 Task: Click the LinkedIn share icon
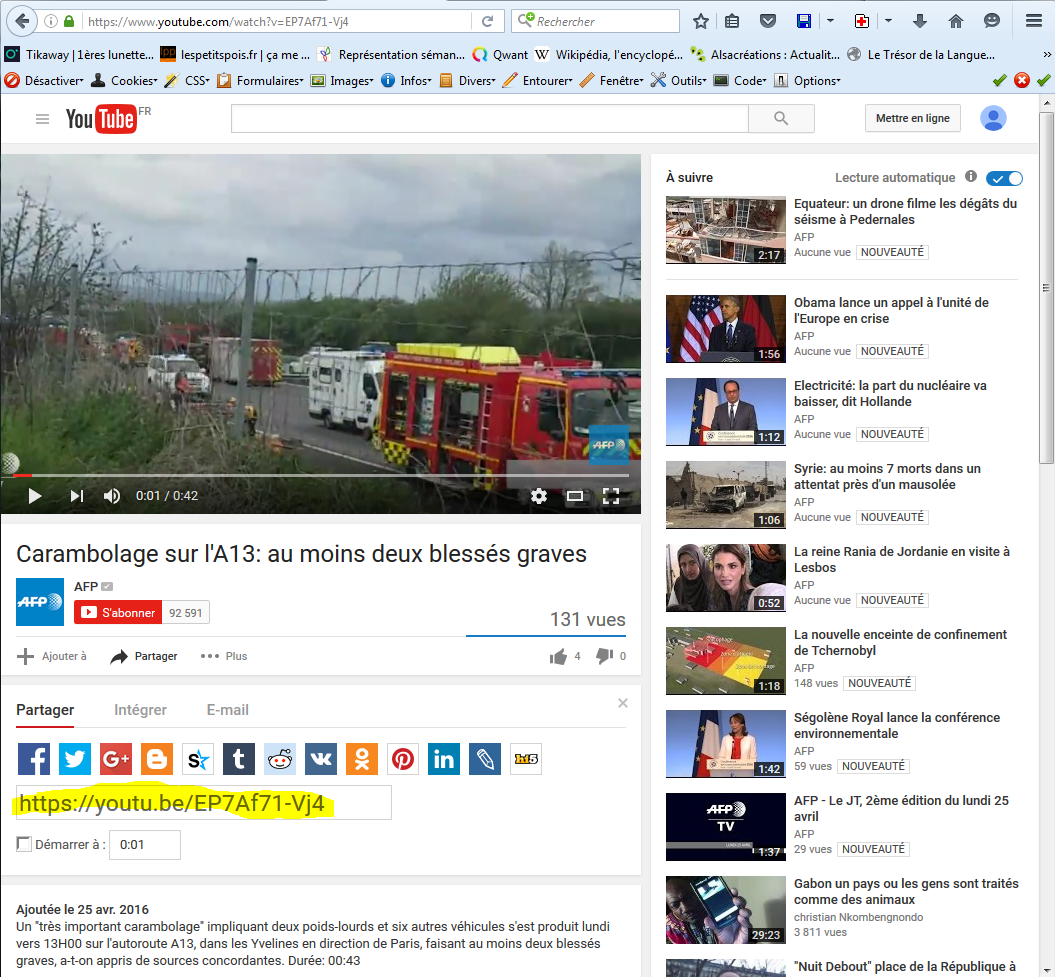click(444, 759)
